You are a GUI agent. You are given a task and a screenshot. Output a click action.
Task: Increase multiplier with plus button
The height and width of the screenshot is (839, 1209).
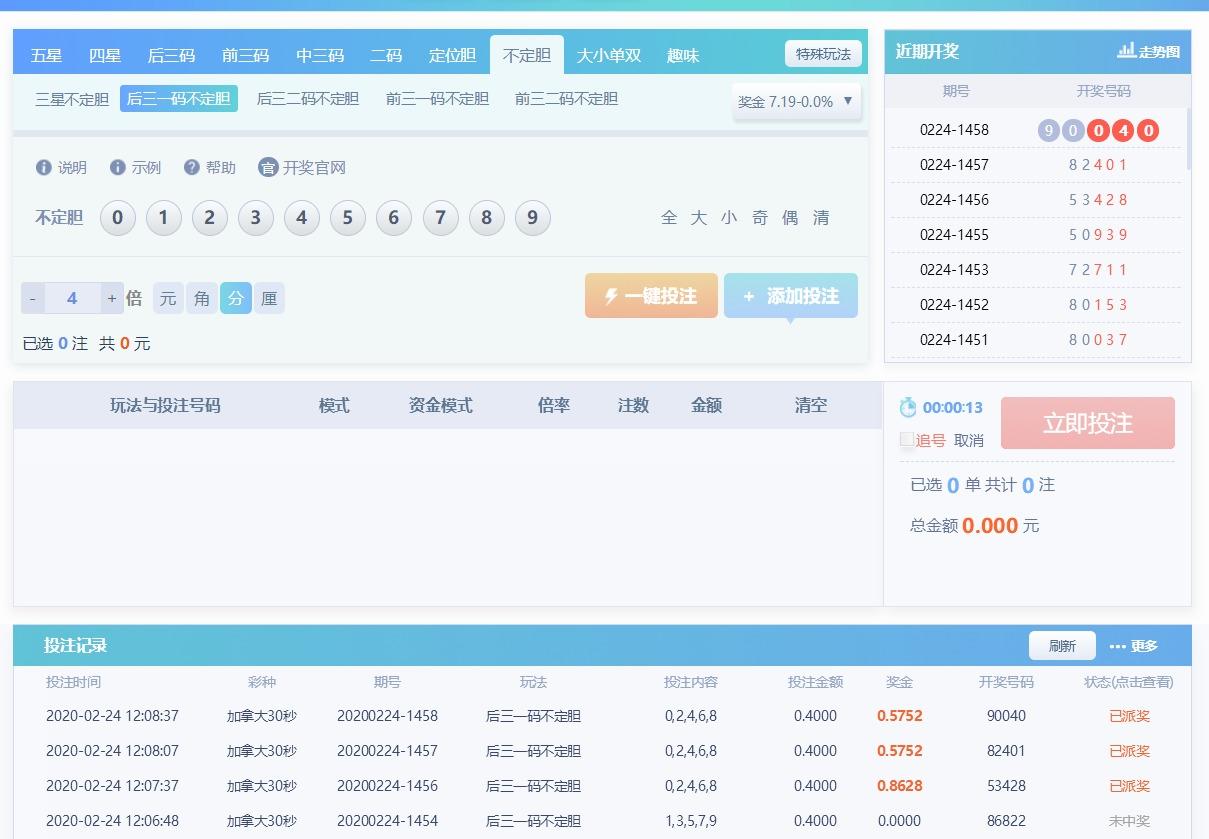[112, 298]
